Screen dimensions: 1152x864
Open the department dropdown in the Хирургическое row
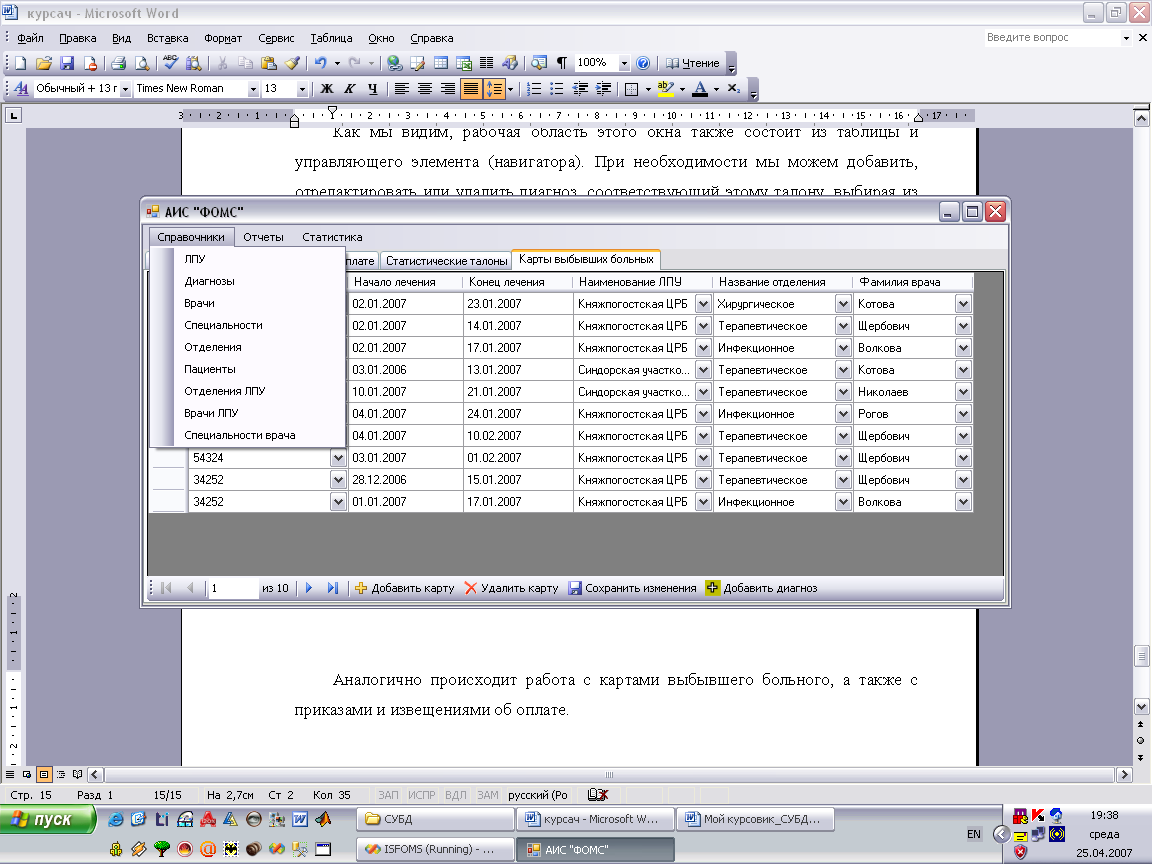(x=843, y=303)
